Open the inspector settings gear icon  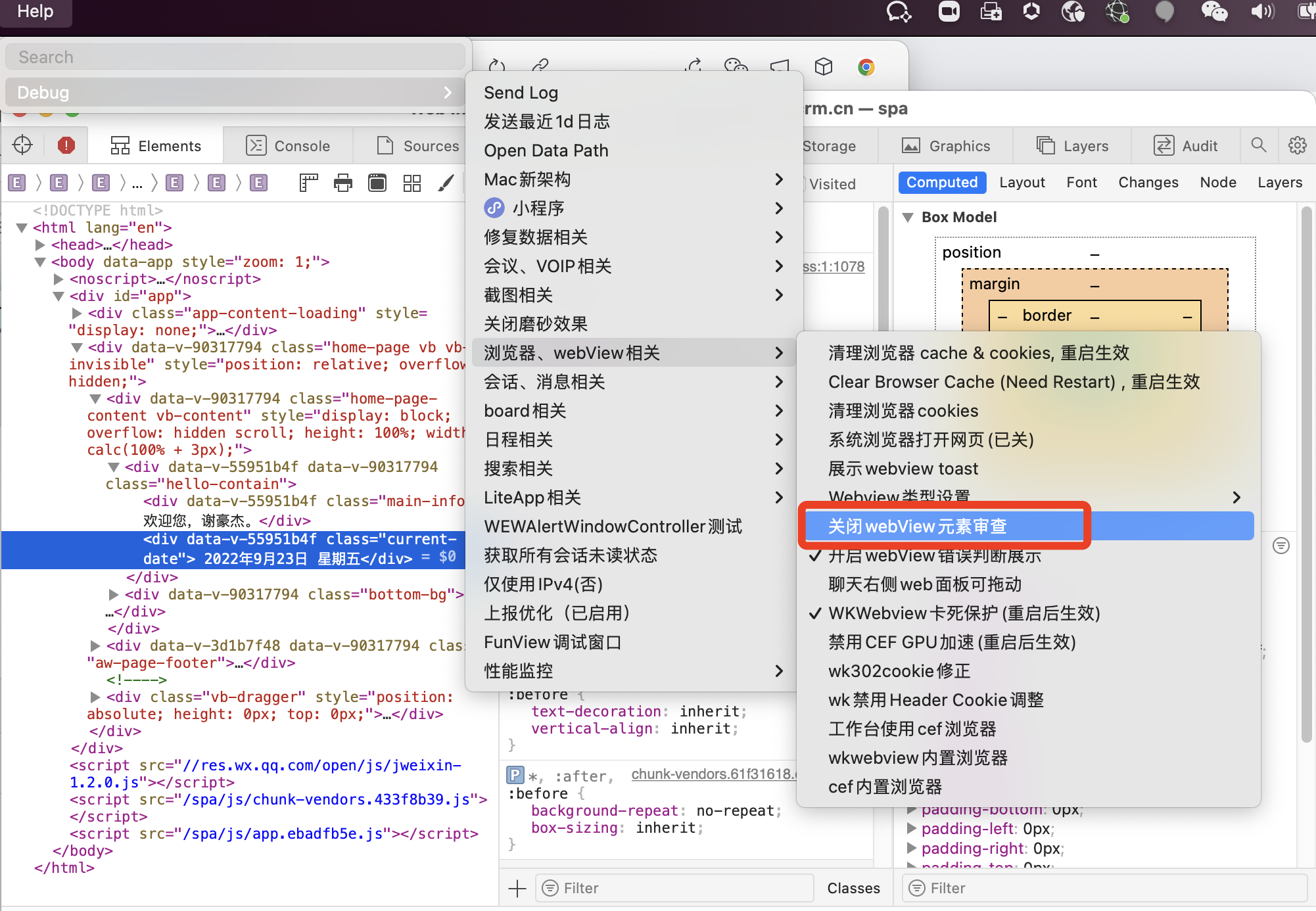point(1297,145)
